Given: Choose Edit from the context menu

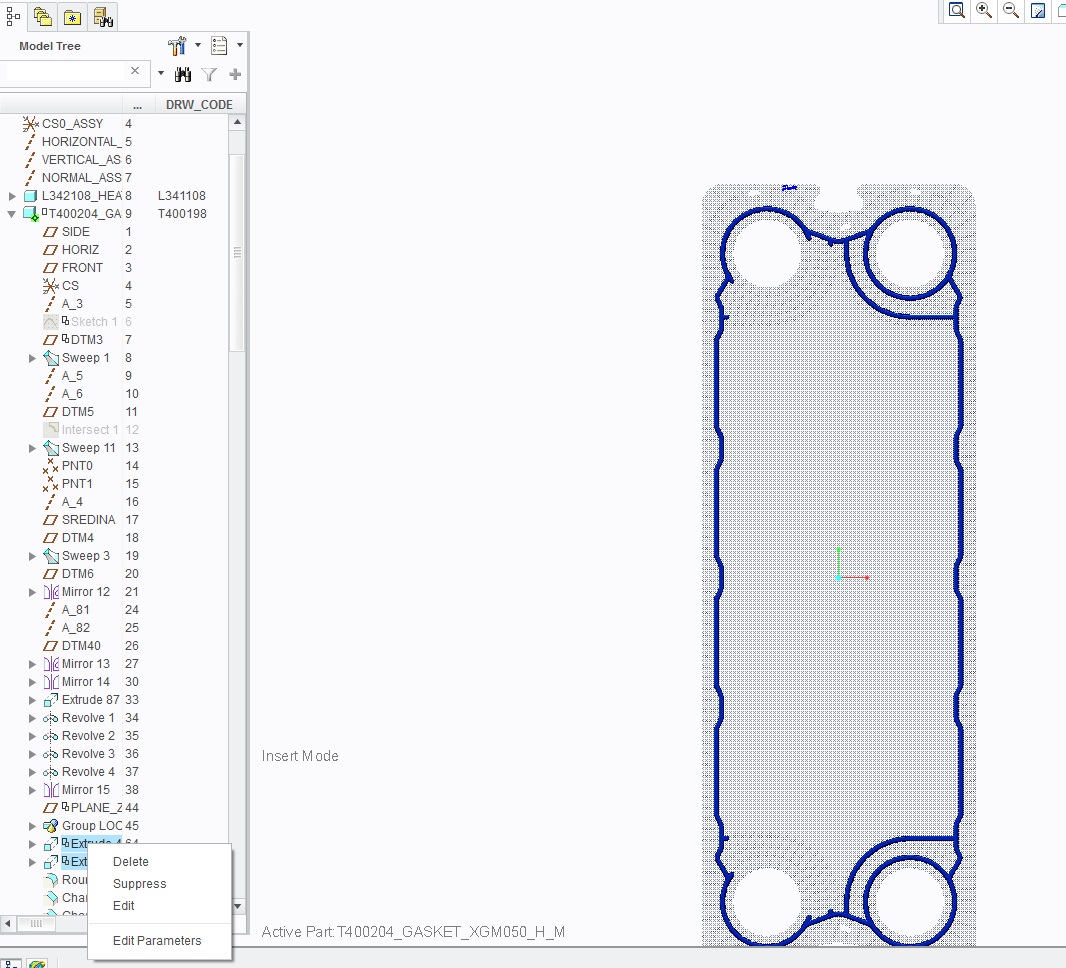Looking at the screenshot, I should (x=124, y=905).
